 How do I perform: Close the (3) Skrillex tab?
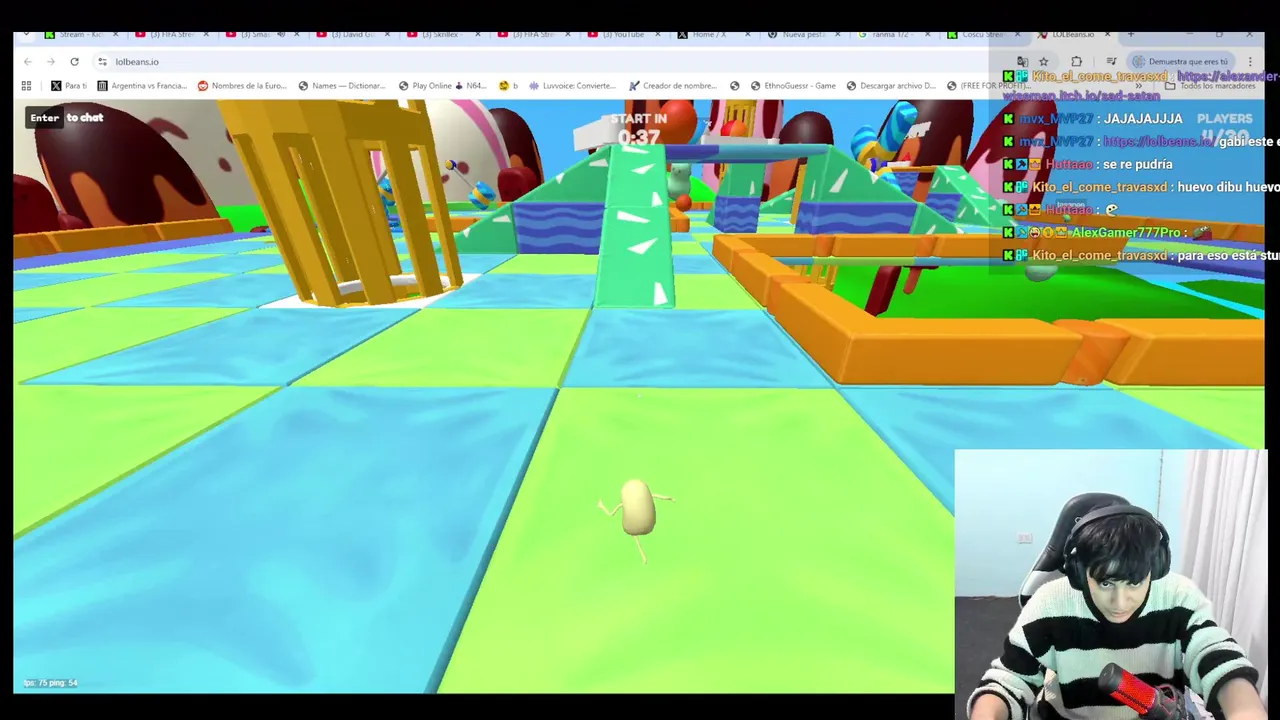[476, 34]
